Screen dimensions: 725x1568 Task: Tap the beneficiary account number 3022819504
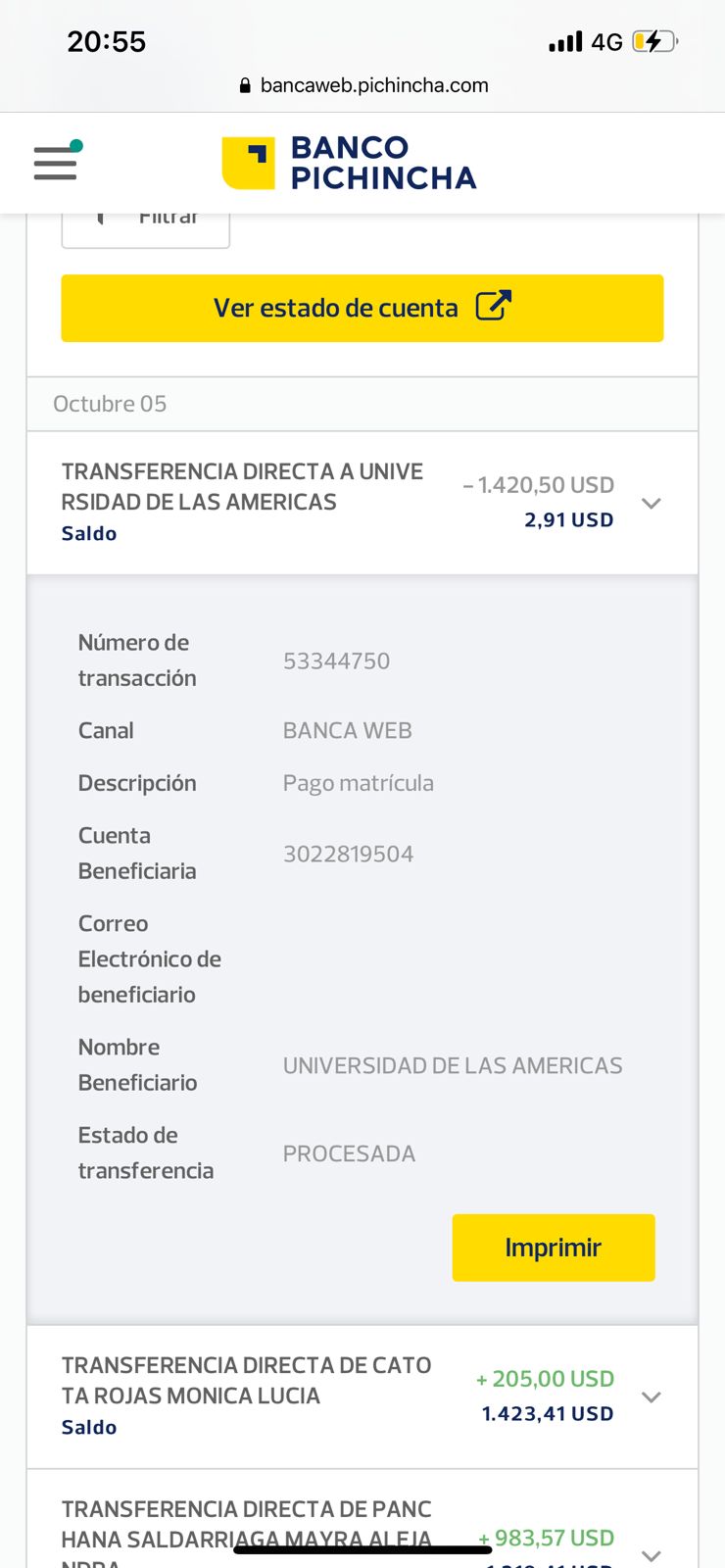point(348,854)
